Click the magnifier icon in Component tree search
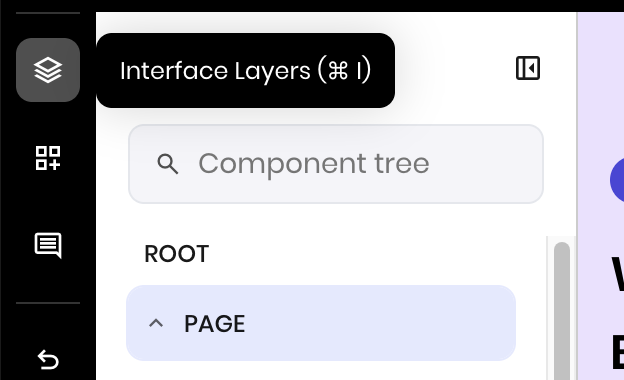This screenshot has height=380, width=624. (168, 164)
